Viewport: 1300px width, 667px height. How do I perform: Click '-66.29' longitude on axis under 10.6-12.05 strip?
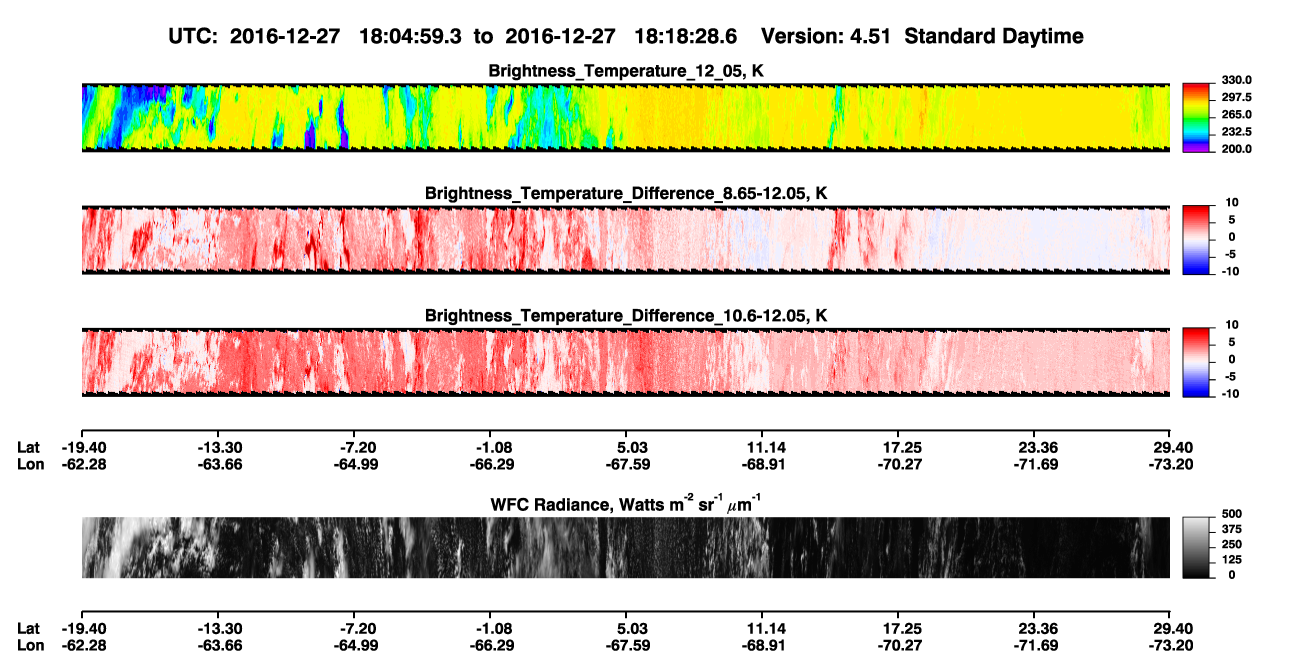pos(490,463)
